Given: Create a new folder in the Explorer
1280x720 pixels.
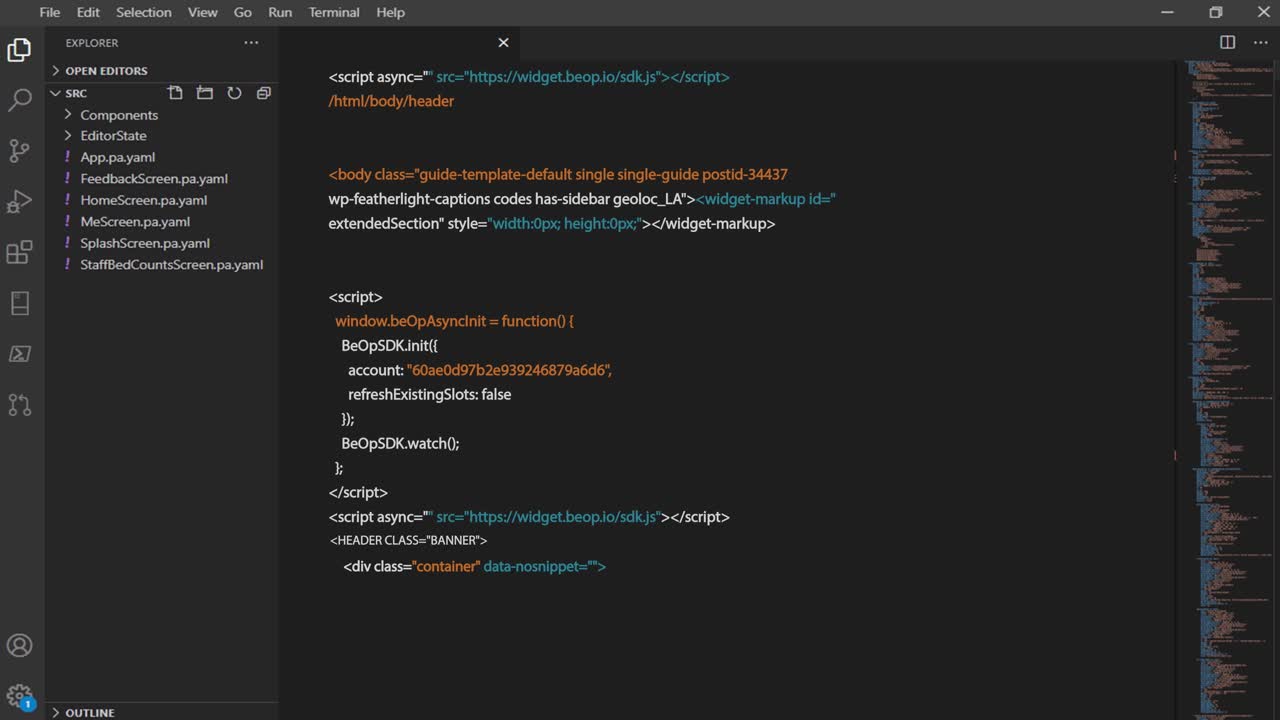Looking at the screenshot, I should (x=204, y=92).
